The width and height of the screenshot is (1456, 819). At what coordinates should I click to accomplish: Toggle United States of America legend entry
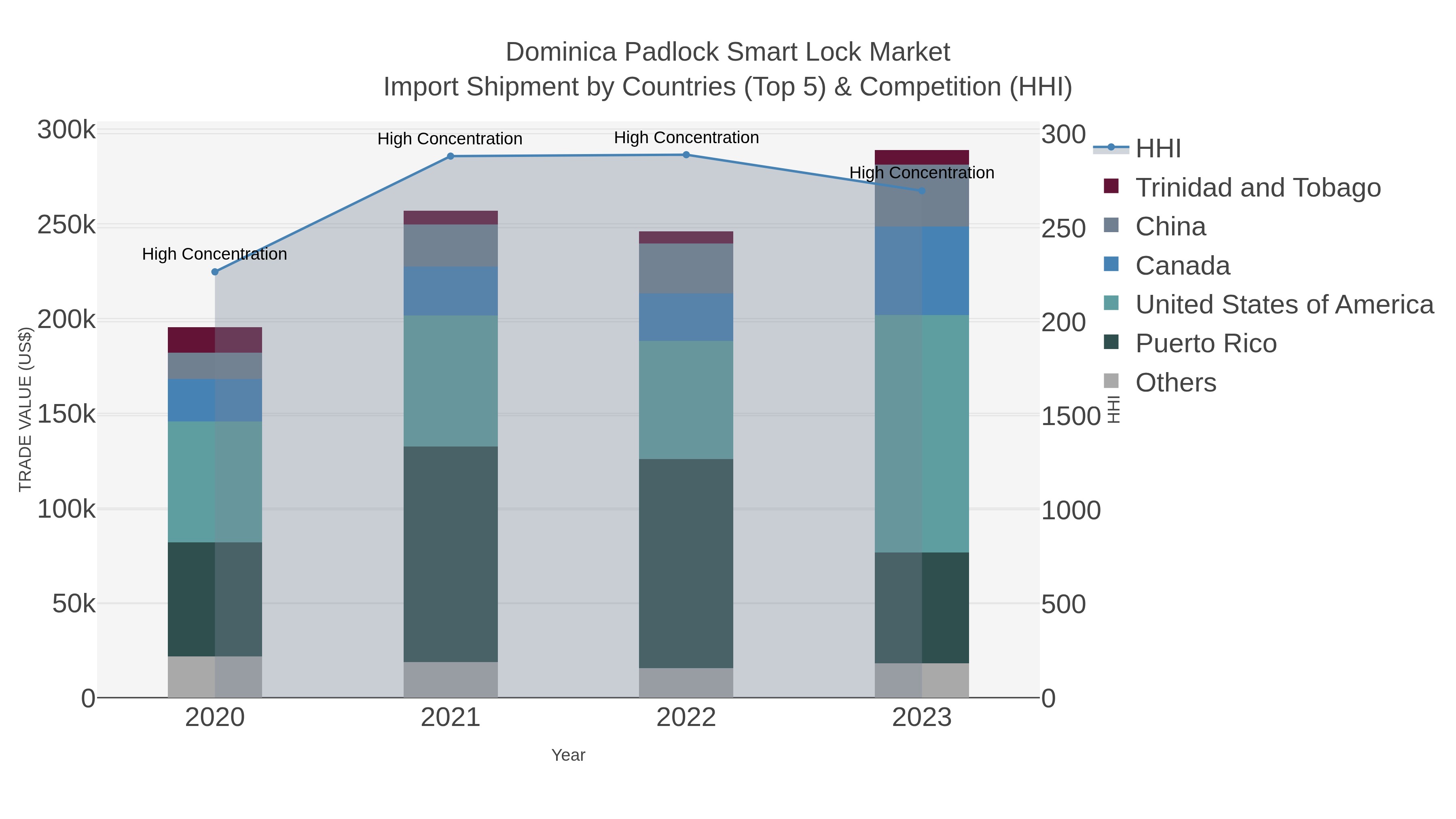pos(1269,305)
